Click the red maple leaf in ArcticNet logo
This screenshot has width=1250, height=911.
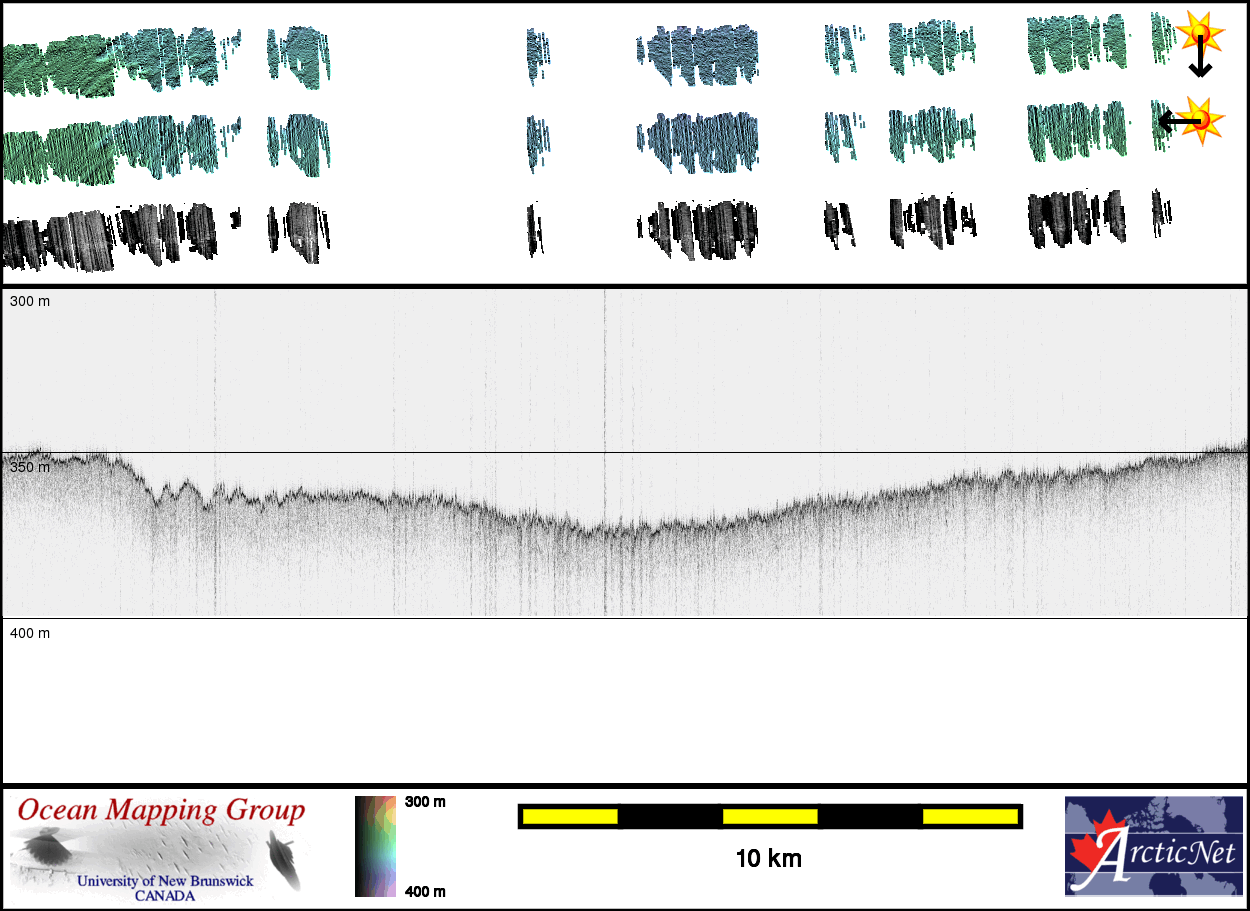[1093, 850]
